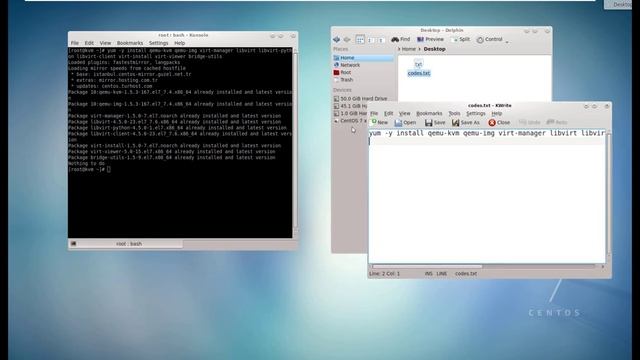The image size is (640, 360).
Task: Click Redo in KWrite toolbar
Action: pos(557,122)
